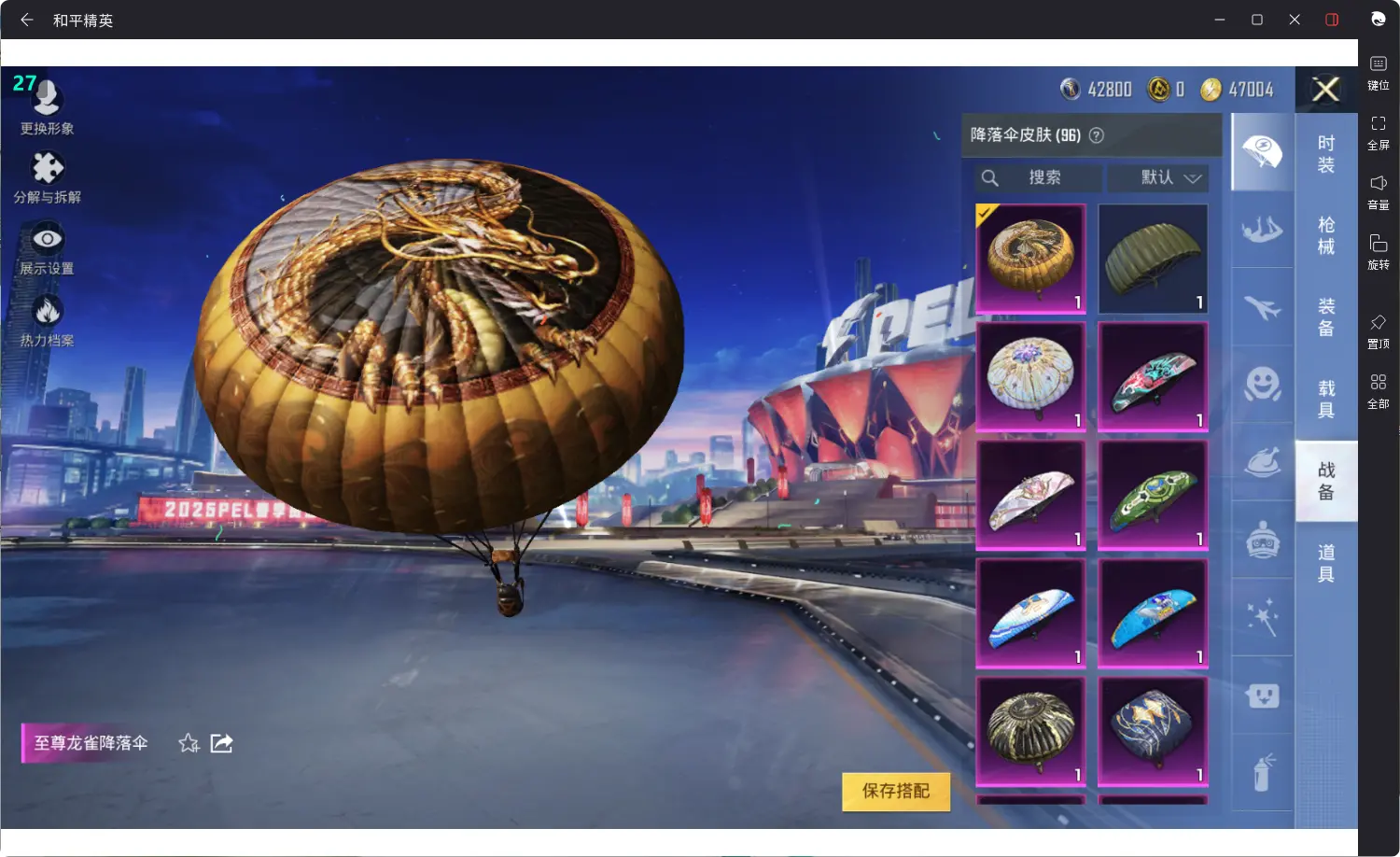Select the golden dragon parachute thumbnail

1031,259
